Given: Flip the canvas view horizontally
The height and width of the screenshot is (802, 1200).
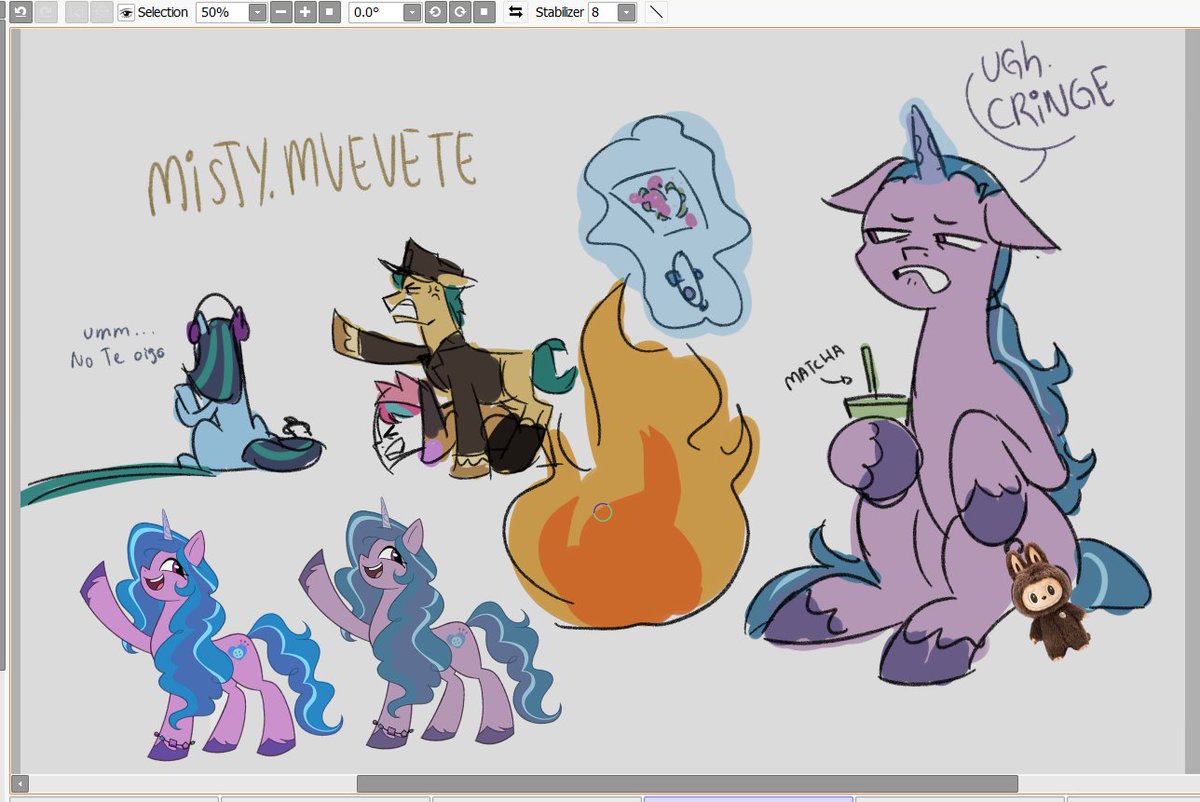Looking at the screenshot, I should (x=515, y=12).
